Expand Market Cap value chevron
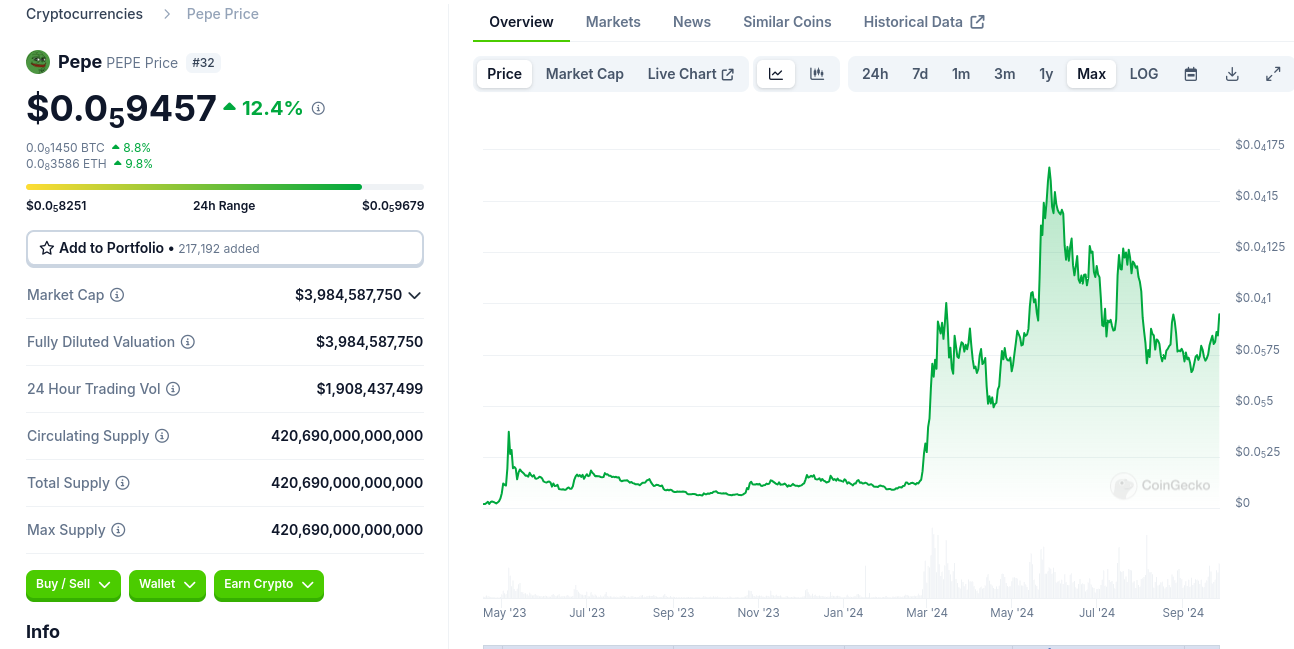Viewport: 1294px width, 649px height. pyautogui.click(x=415, y=295)
